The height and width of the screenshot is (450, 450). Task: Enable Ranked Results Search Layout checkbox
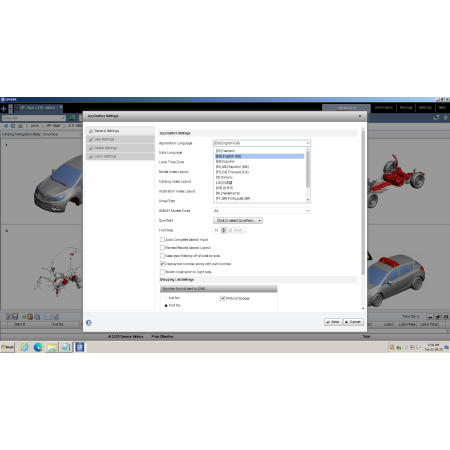click(162, 248)
